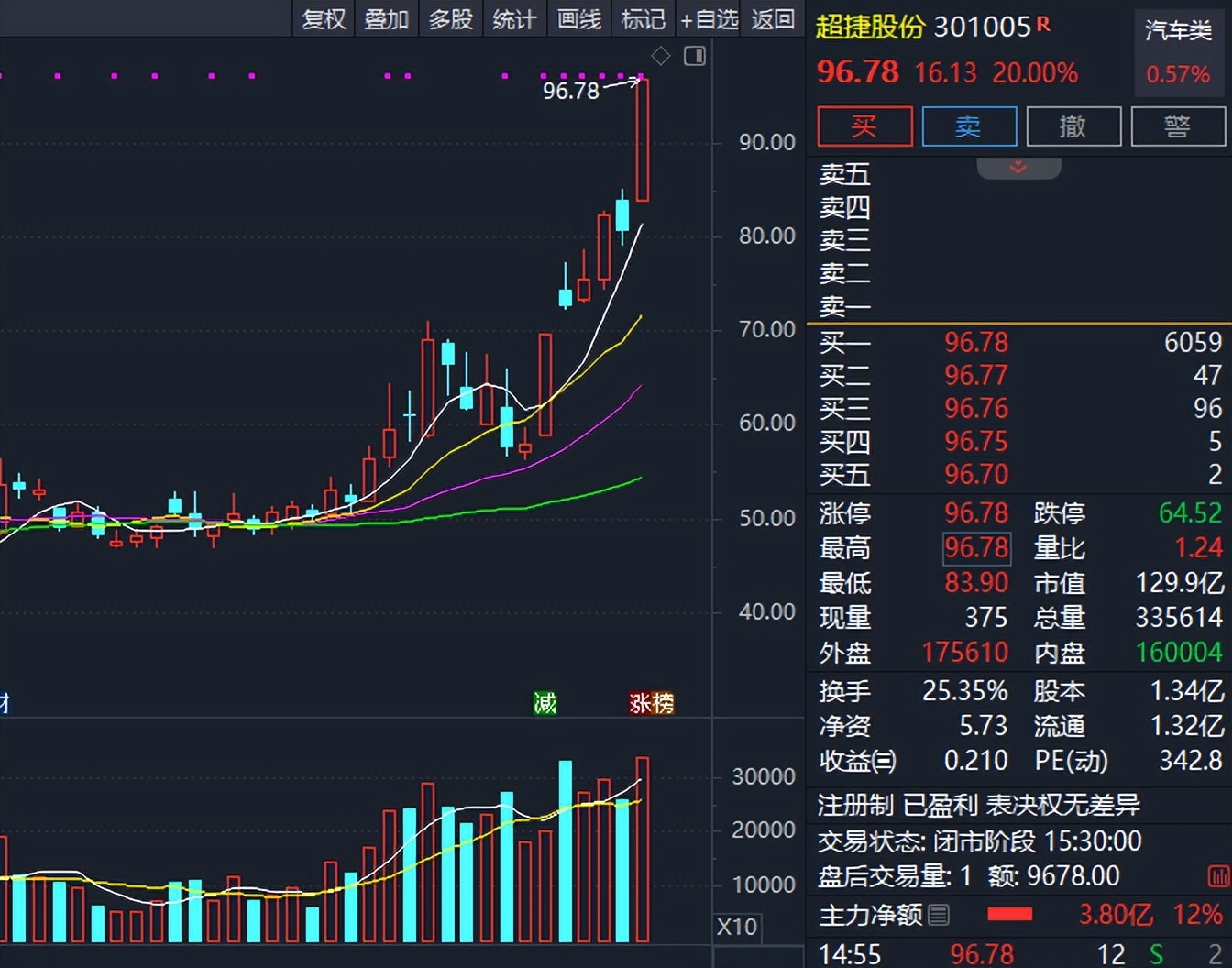Open the red bar-chart icon beside 盘后交易量
1232x968 pixels.
click(1218, 876)
